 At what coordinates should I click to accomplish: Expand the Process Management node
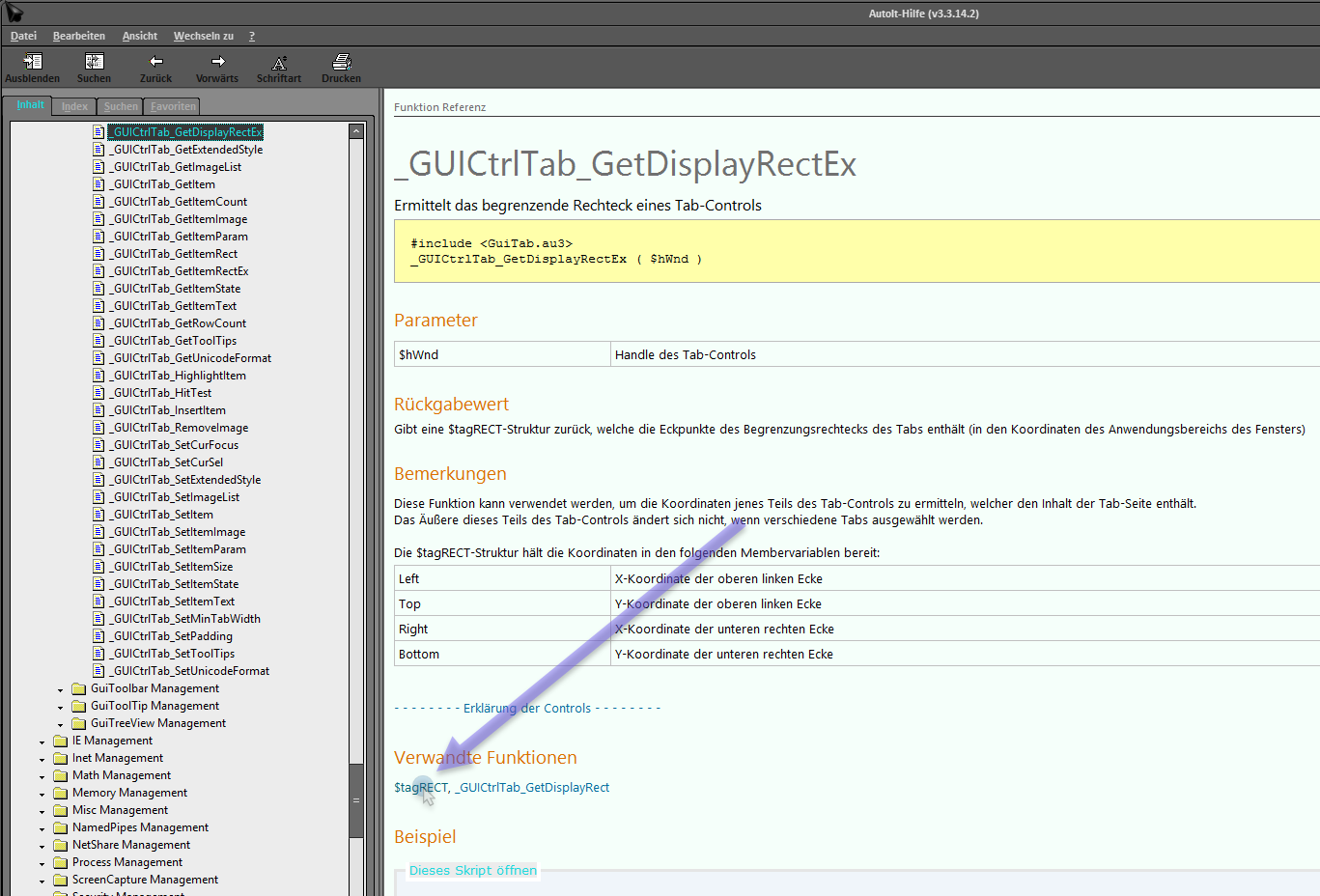[x=42, y=863]
